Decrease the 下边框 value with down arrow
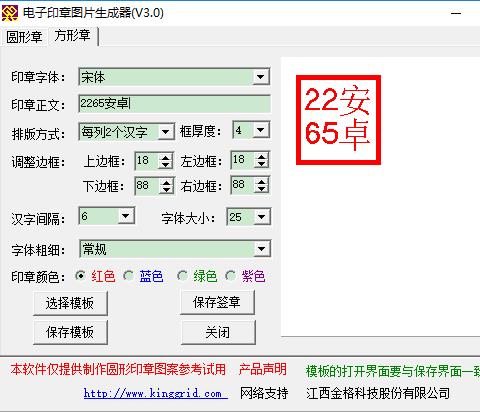Viewport: 480px width, 412px height. [166, 190]
